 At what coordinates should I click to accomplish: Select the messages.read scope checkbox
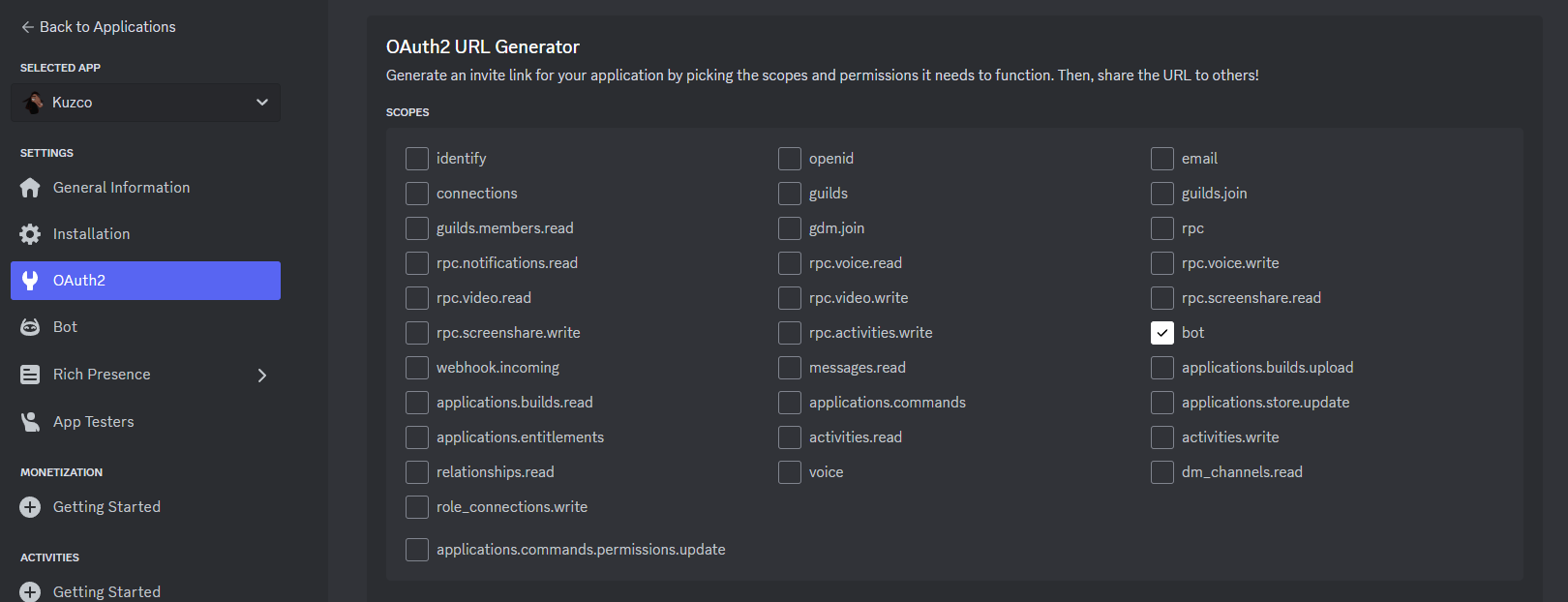(790, 368)
